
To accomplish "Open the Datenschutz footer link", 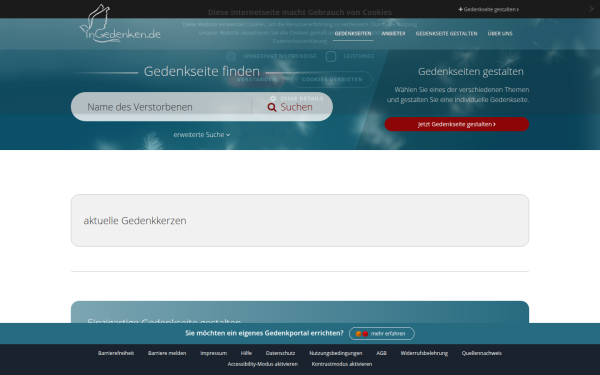I will pyautogui.click(x=280, y=353).
